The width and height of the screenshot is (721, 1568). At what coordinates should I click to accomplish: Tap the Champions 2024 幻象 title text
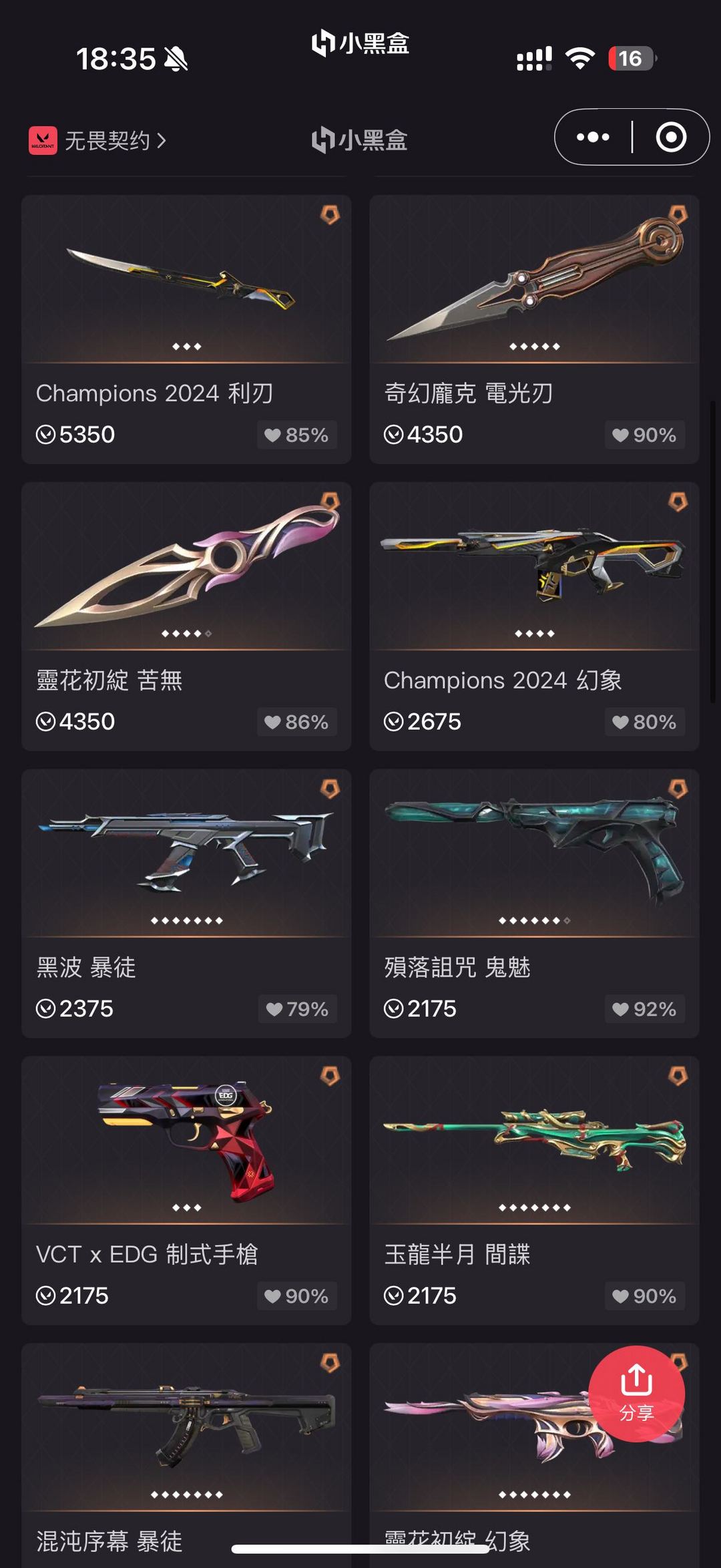click(503, 680)
